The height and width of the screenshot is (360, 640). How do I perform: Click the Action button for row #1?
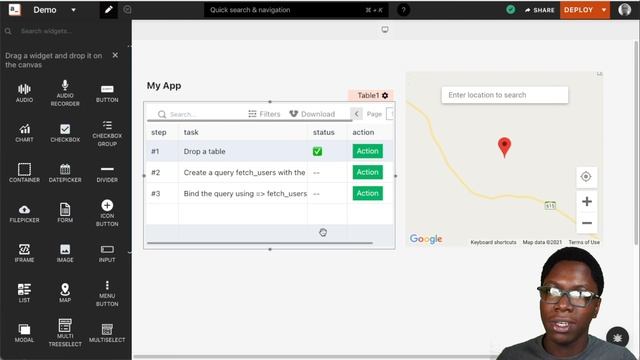click(368, 151)
